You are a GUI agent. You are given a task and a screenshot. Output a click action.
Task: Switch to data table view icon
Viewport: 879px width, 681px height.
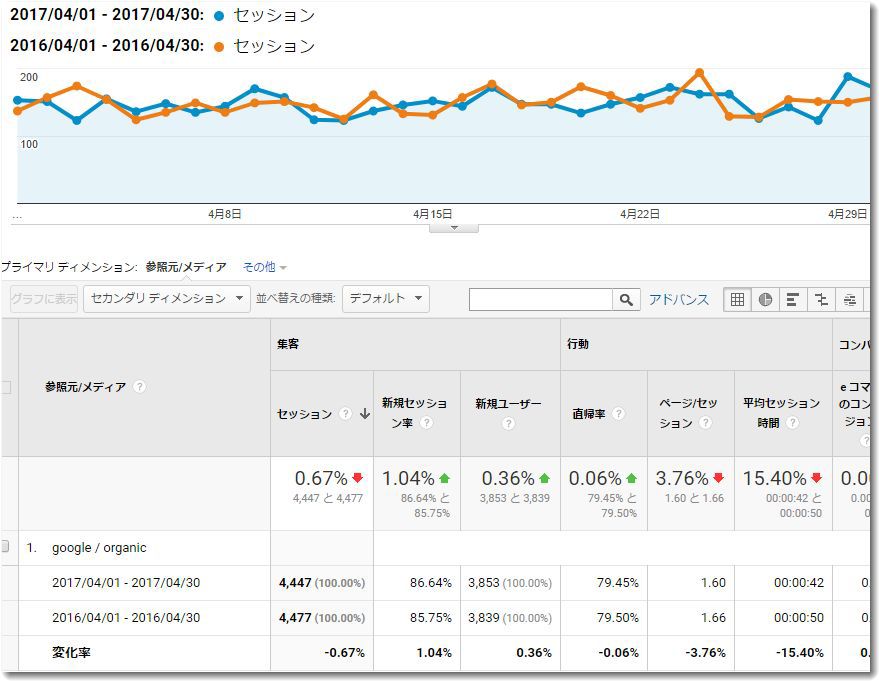737,299
